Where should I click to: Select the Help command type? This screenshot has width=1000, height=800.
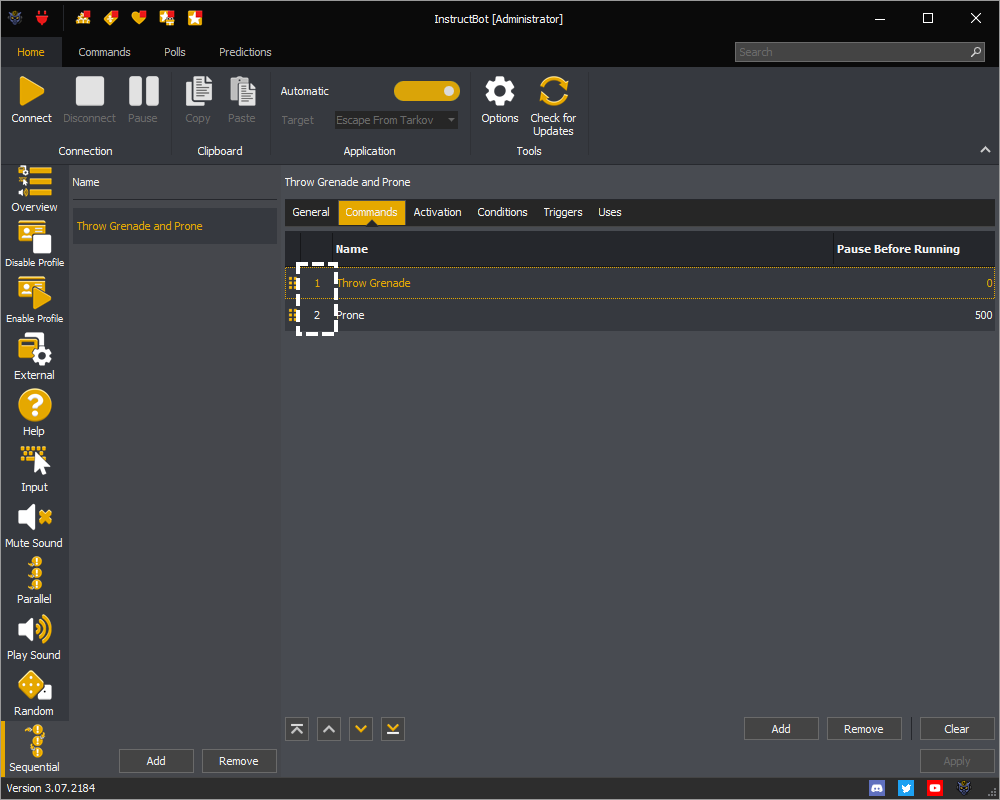pyautogui.click(x=34, y=412)
